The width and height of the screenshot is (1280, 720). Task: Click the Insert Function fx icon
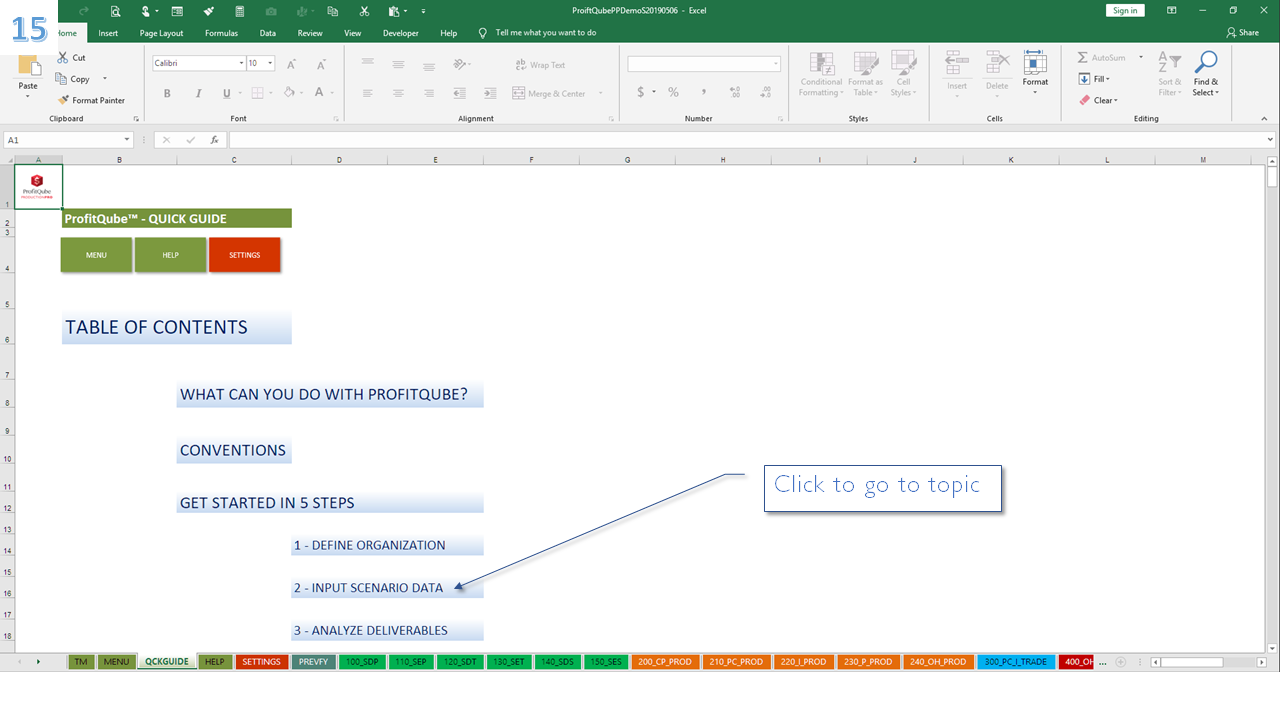214,140
